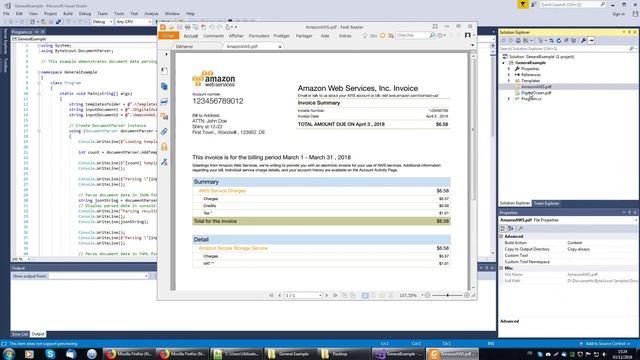The image size is (640, 360).
Task: Open the Protéger ribbon tab
Action: (281, 36)
